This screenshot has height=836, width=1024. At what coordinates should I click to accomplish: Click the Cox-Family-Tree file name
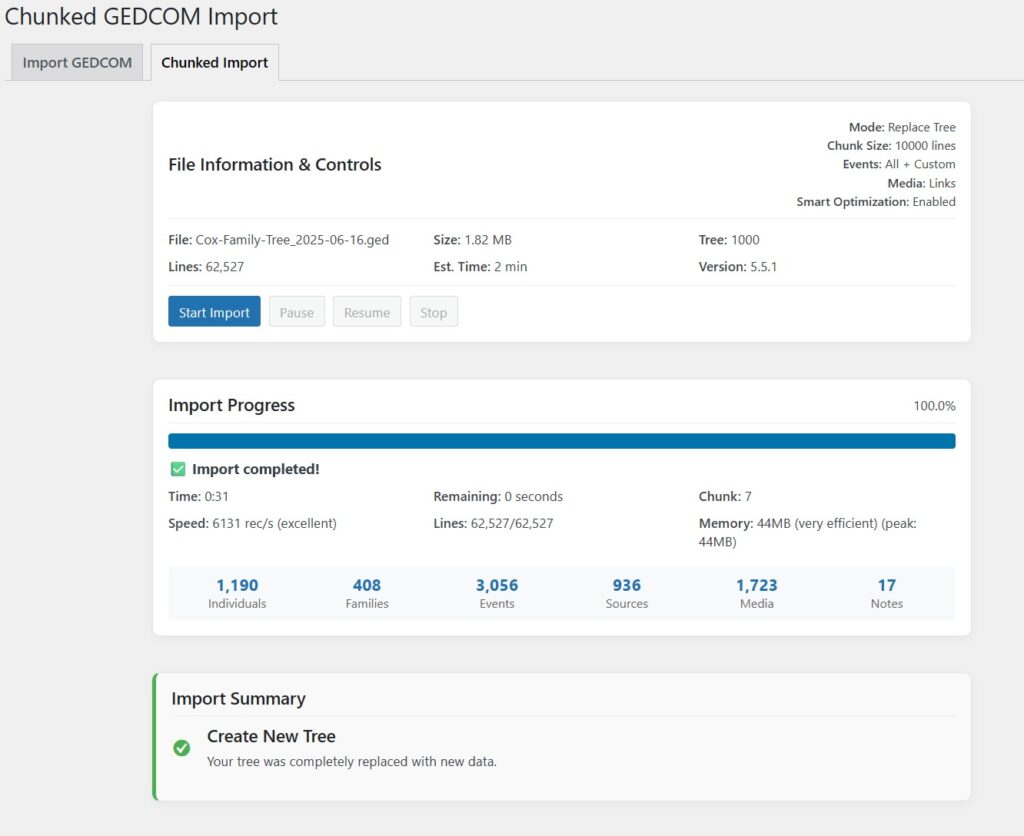tap(292, 240)
